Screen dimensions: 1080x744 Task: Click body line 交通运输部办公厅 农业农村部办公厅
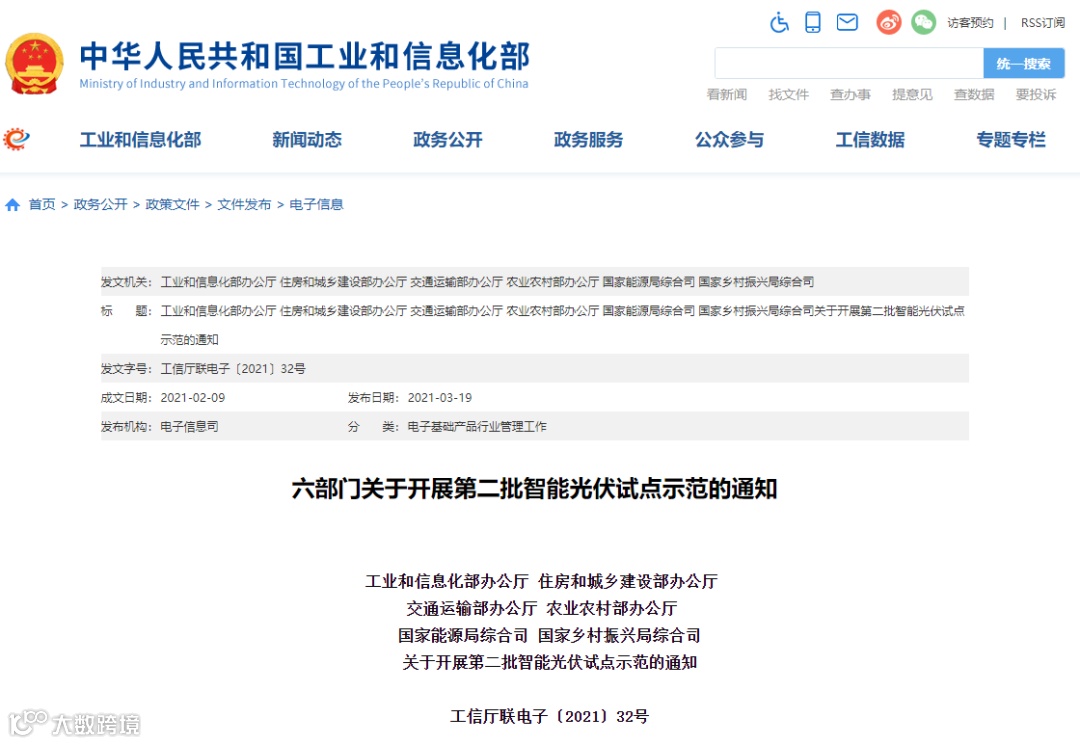point(541,608)
